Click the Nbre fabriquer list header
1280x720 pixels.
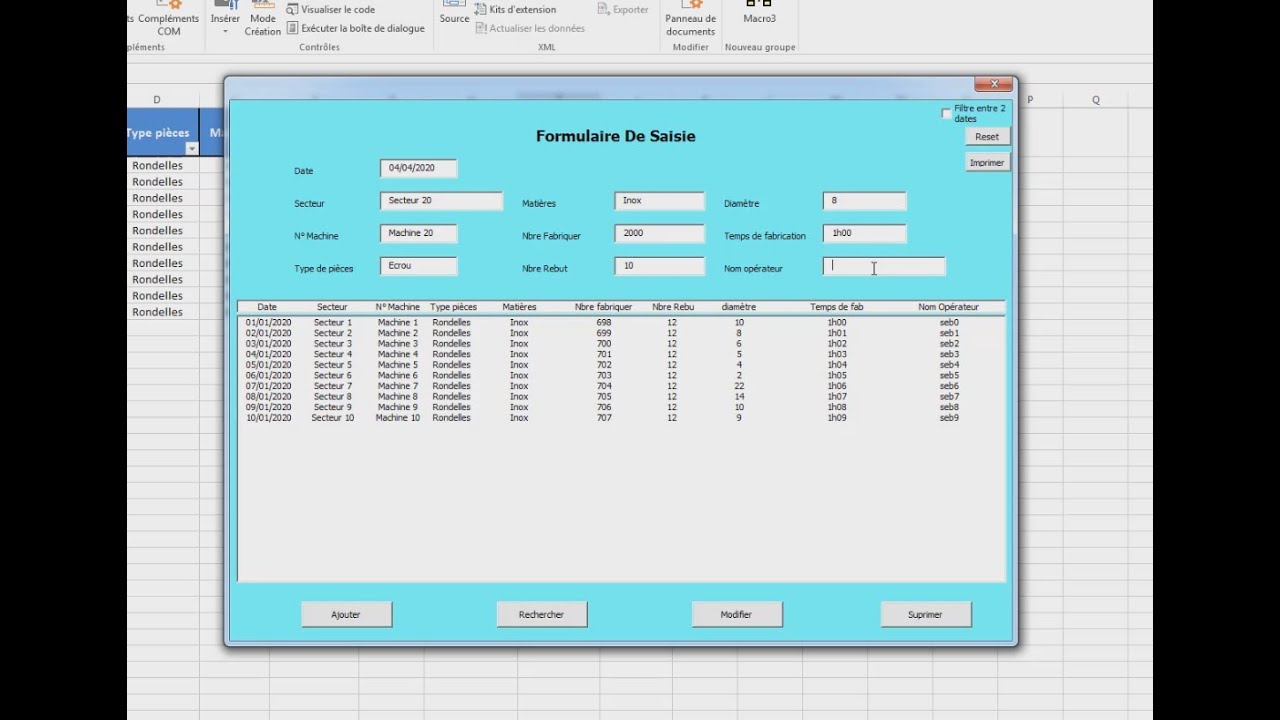604,307
